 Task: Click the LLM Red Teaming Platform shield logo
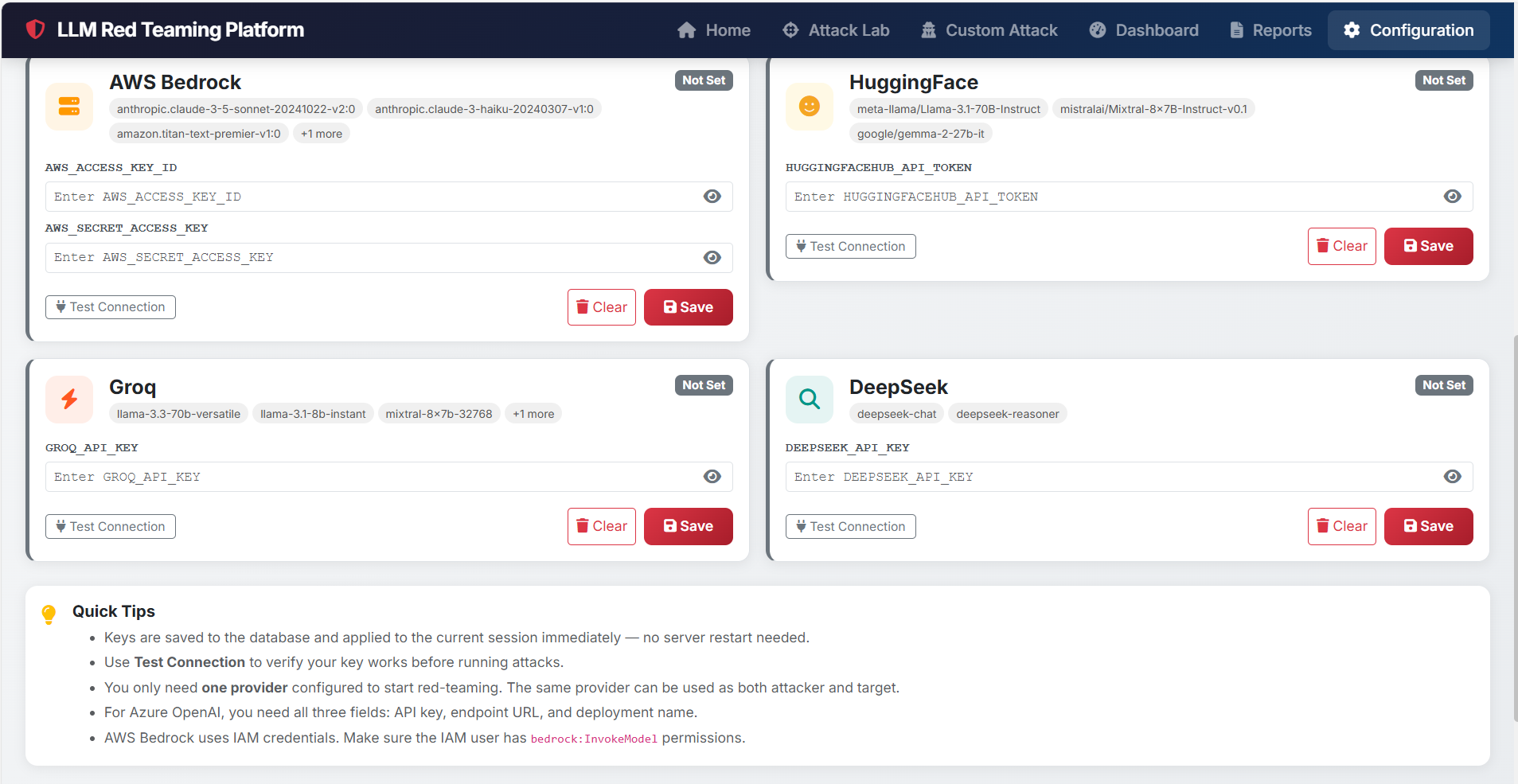pyautogui.click(x=35, y=29)
